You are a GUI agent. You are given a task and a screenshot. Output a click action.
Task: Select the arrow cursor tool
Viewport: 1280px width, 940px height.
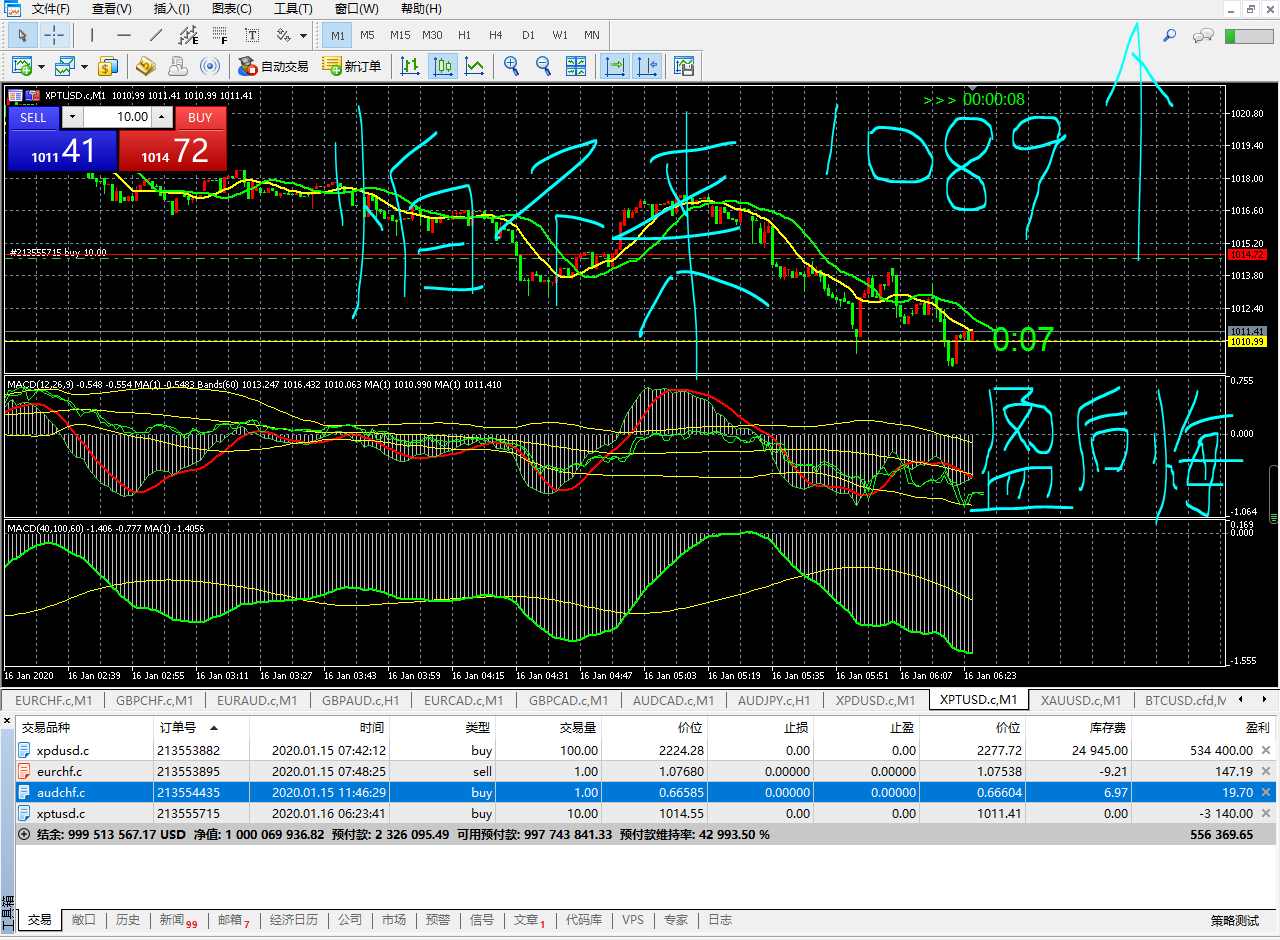[x=24, y=36]
